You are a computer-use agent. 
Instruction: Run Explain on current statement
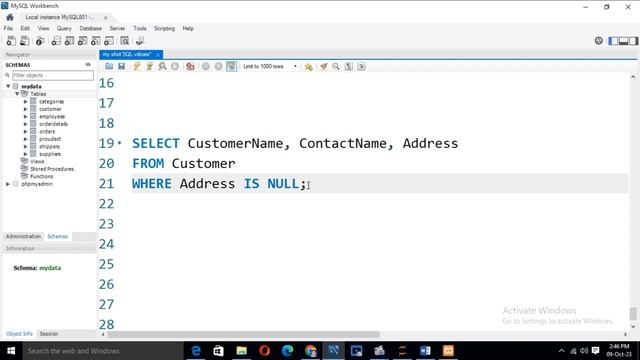[162, 66]
